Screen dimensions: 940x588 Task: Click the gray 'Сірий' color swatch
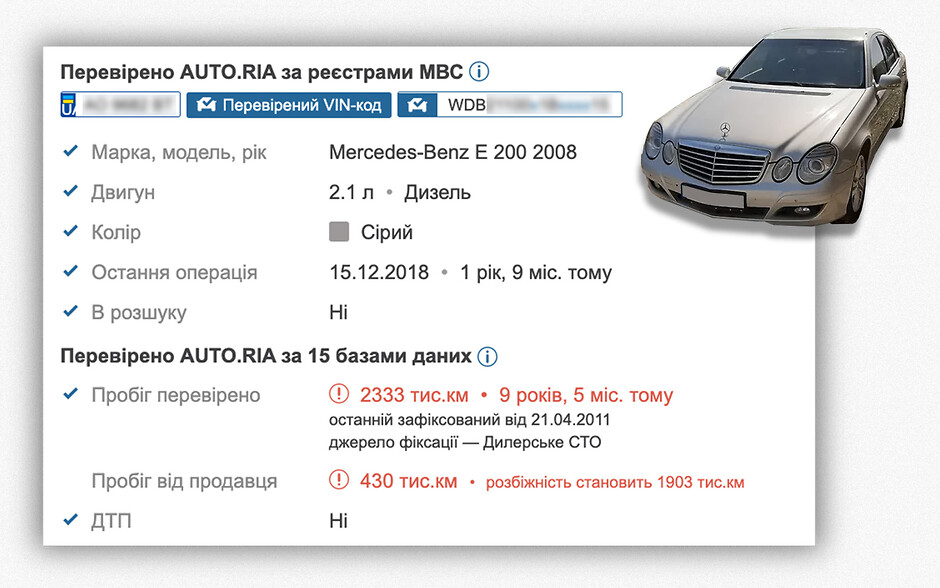(339, 232)
